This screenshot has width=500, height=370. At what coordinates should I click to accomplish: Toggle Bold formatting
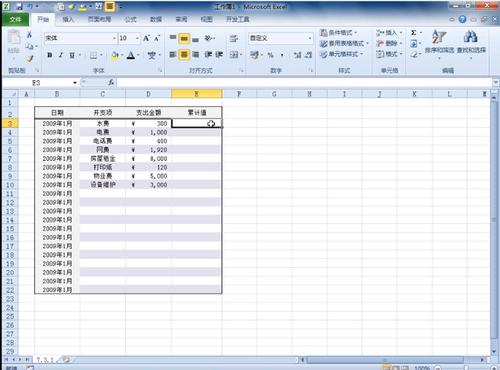coord(50,55)
